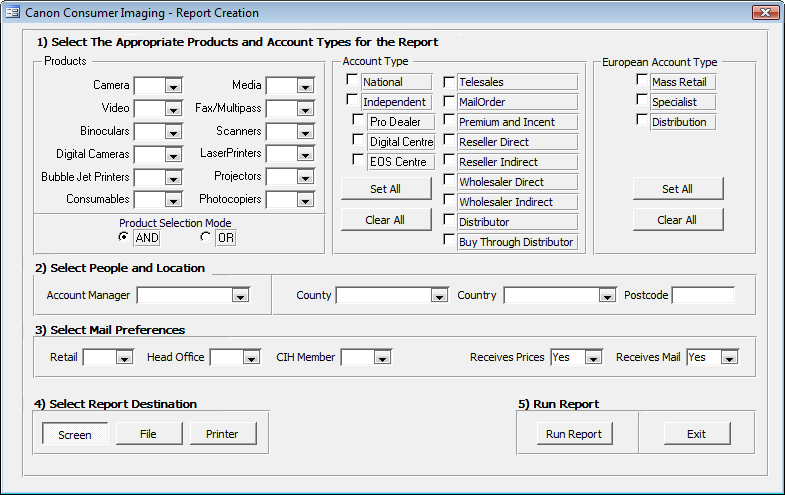
Task: Check the Independent account type
Action: [x=352, y=100]
